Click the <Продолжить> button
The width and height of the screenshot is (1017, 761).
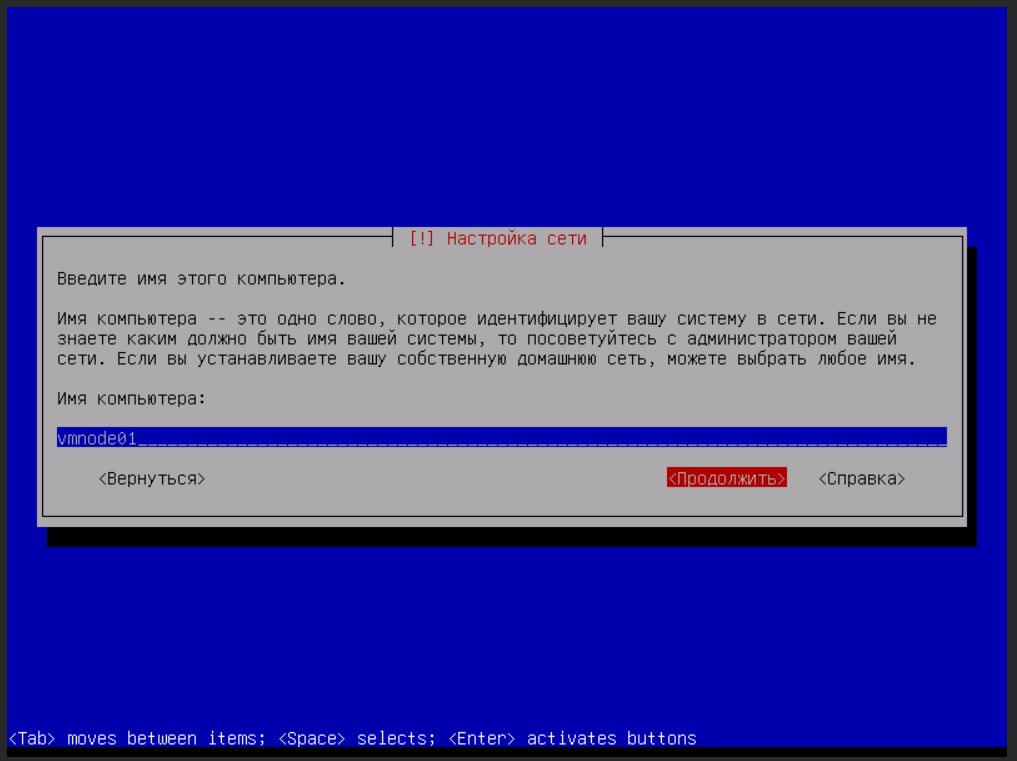pyautogui.click(x=726, y=479)
